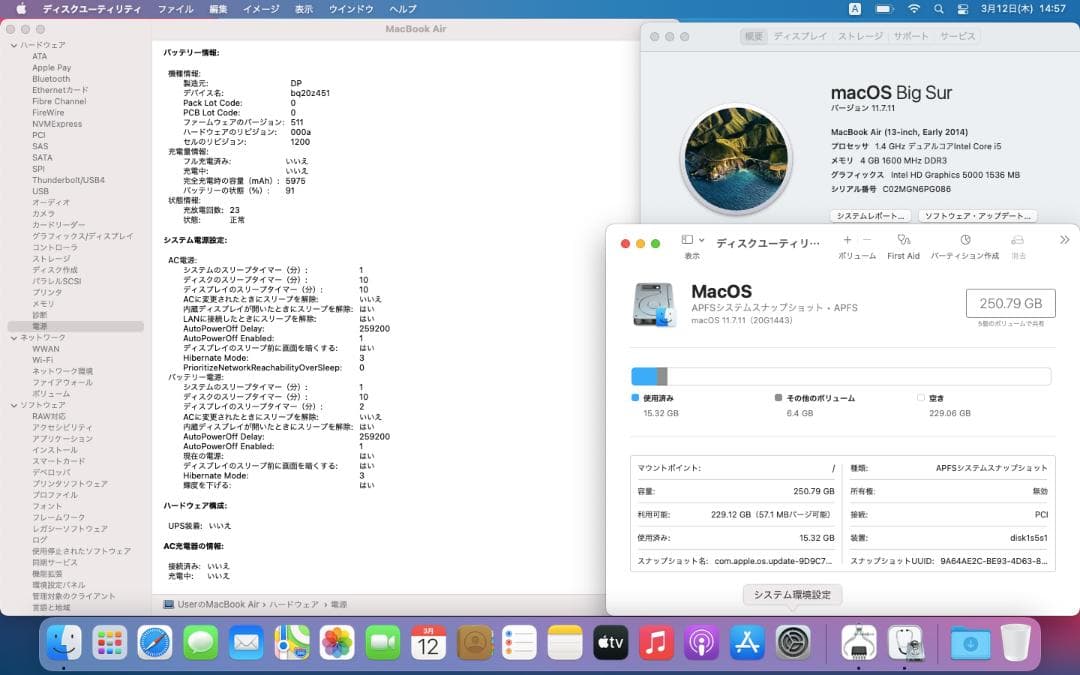1080x675 pixels.
Task: Remove volume with minus icon
Action: coord(867,240)
